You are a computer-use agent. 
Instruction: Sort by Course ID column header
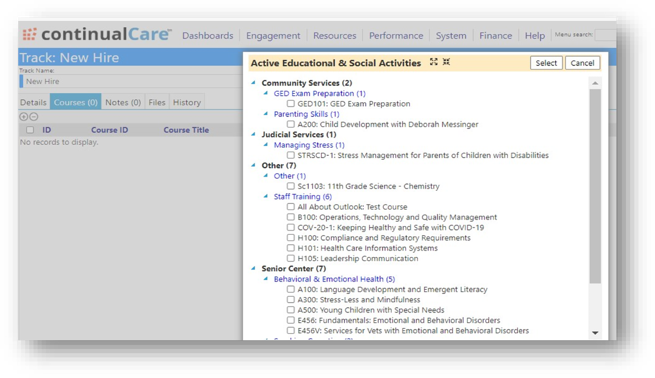pos(109,130)
